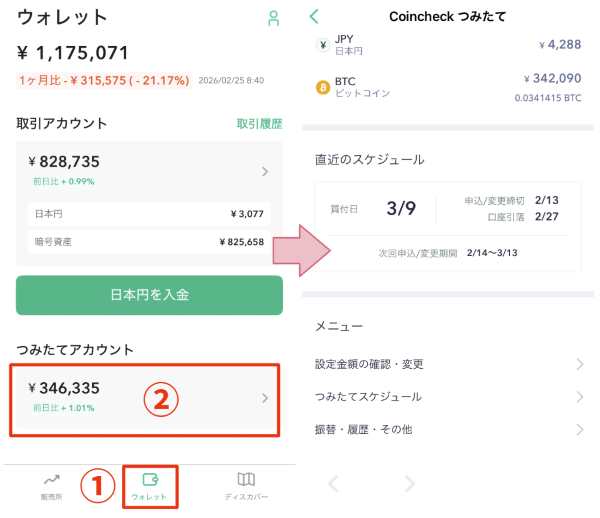Open the 販売所 chart tab
The image size is (600, 518).
click(x=51, y=485)
